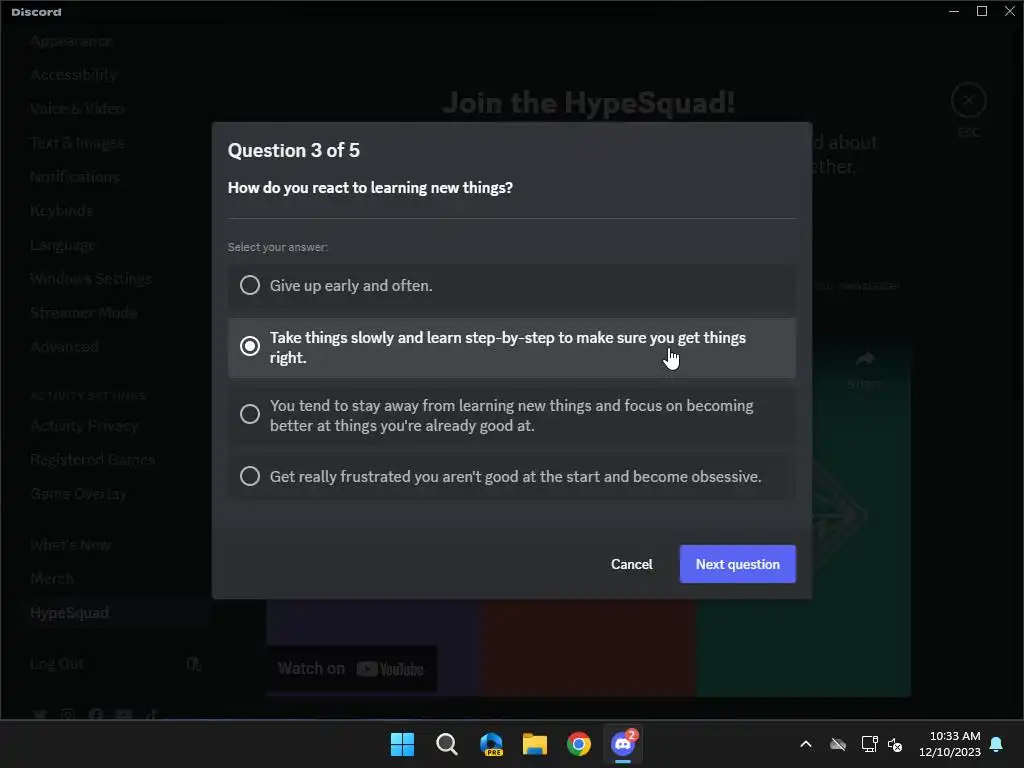This screenshot has width=1024, height=768.
Task: Open Merch in sidebar
Action: tap(52, 579)
